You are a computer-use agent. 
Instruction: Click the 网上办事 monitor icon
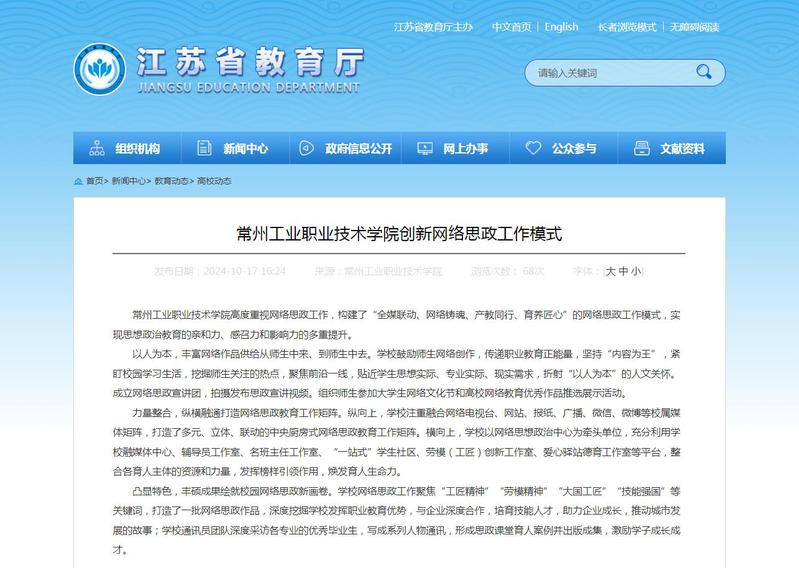[x=424, y=149]
